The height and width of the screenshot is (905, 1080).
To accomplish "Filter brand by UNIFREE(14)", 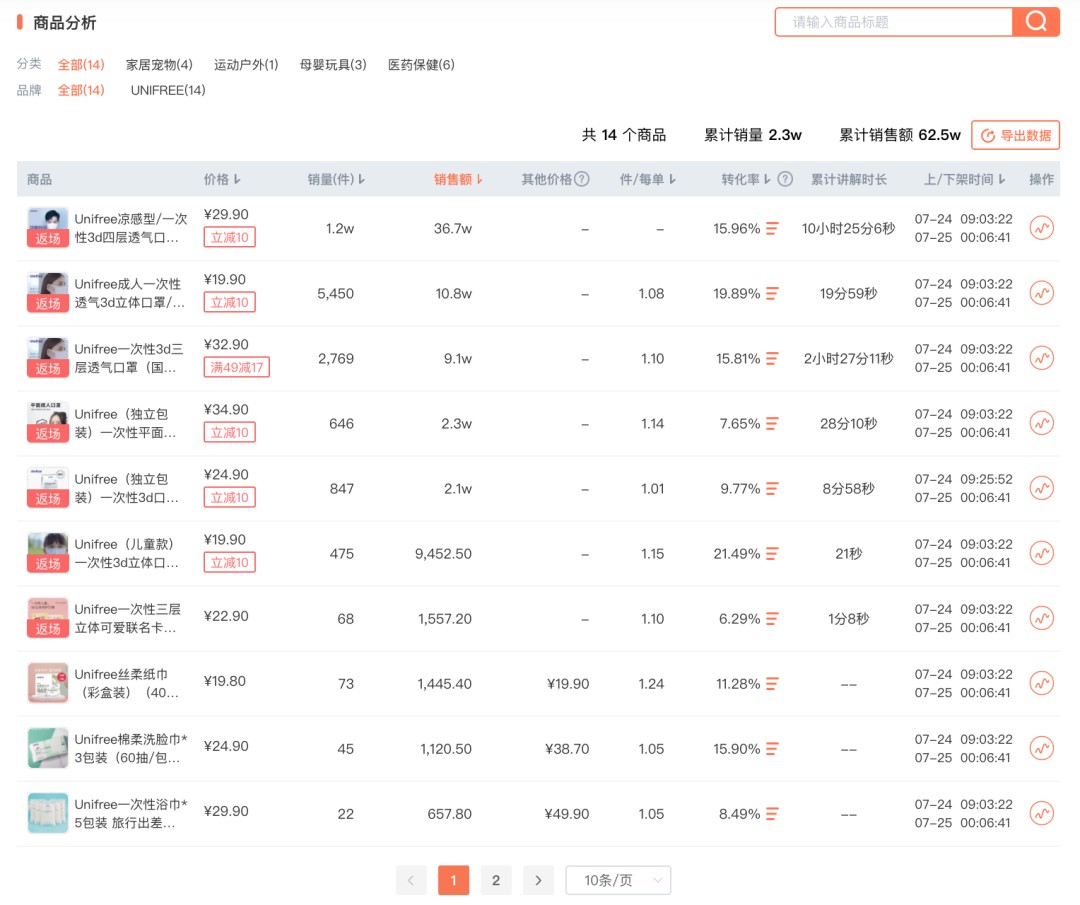I will [168, 90].
